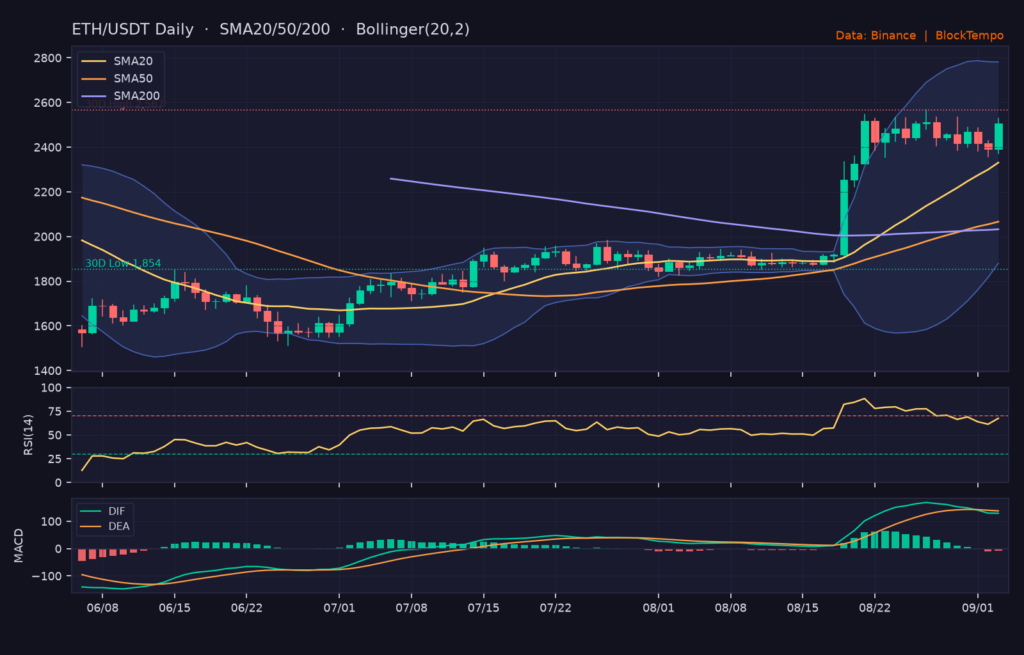Viewport: 1024px width, 655px height.
Task: Click the 08/15 date label
Action: [803, 608]
